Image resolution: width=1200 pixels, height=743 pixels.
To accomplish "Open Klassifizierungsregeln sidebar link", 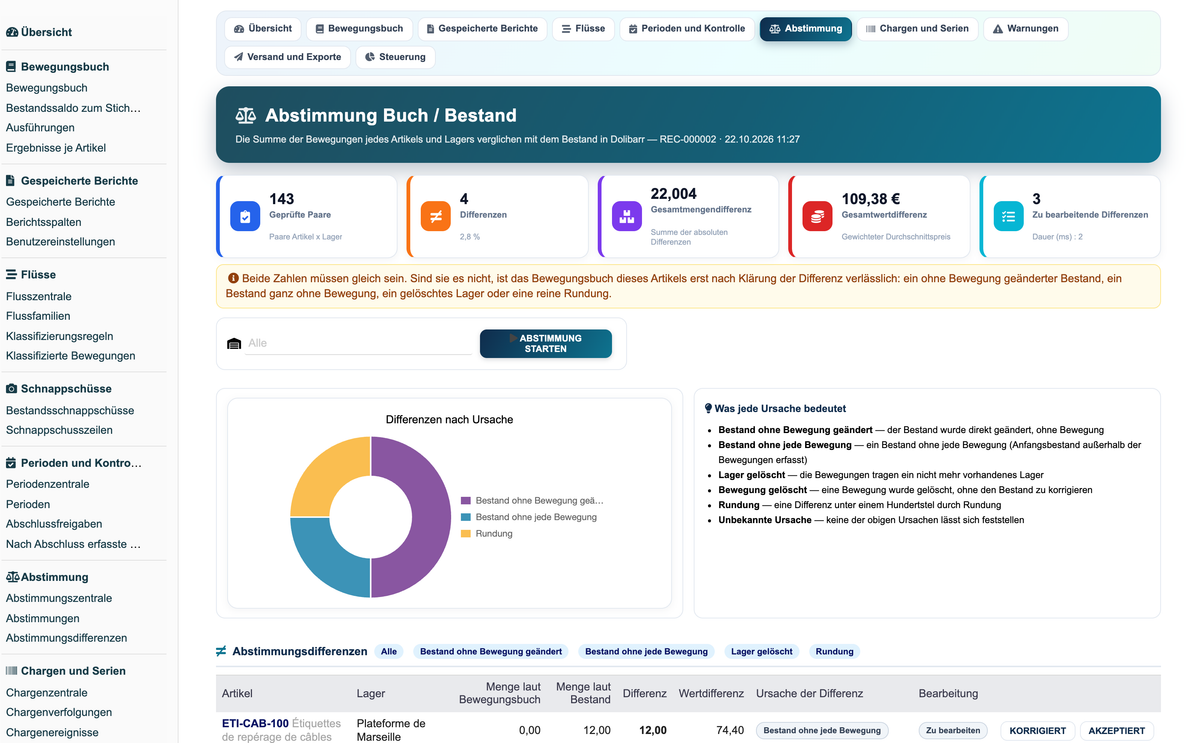I will click(x=60, y=336).
